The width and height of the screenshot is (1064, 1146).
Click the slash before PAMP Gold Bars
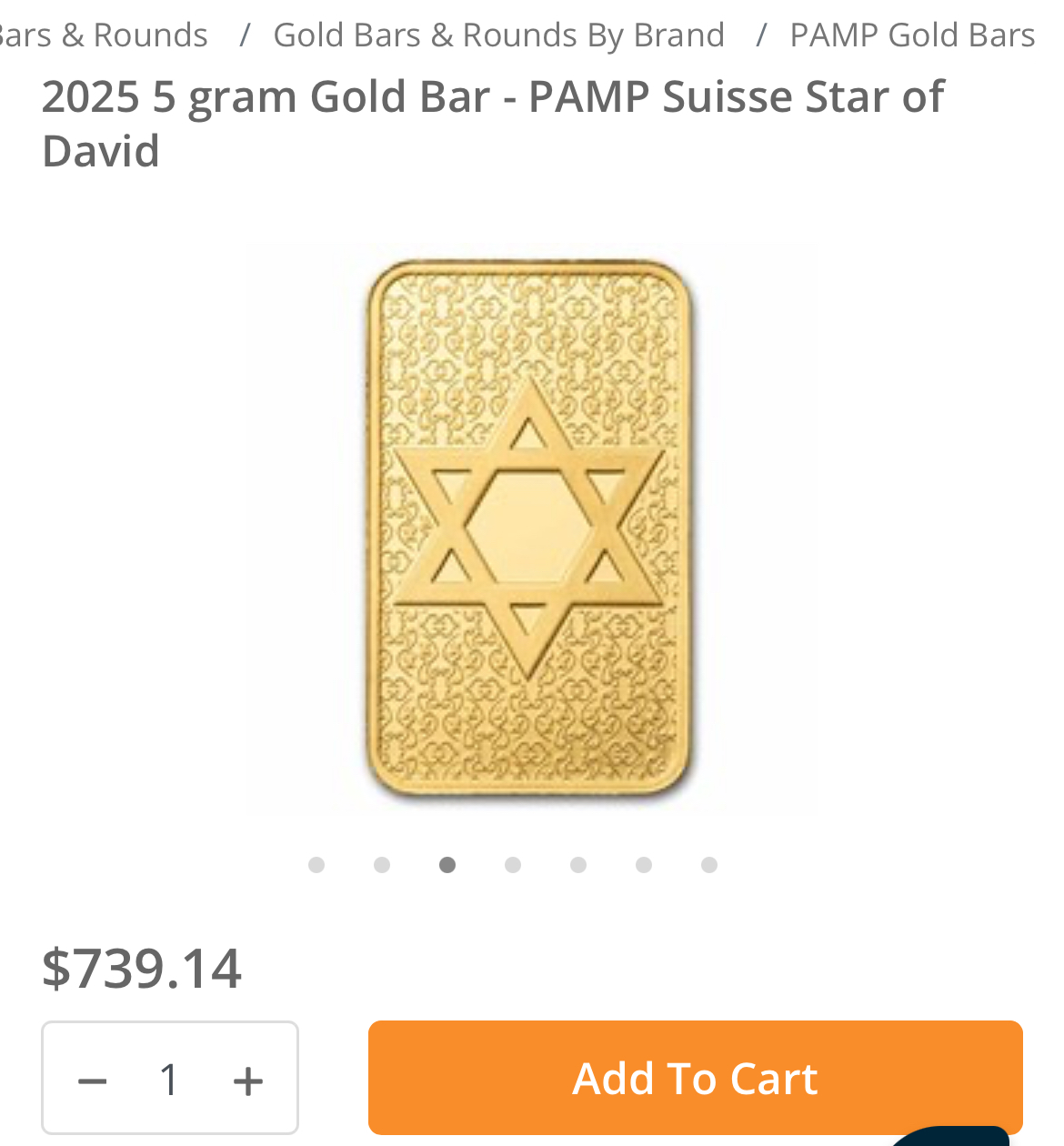(x=761, y=35)
